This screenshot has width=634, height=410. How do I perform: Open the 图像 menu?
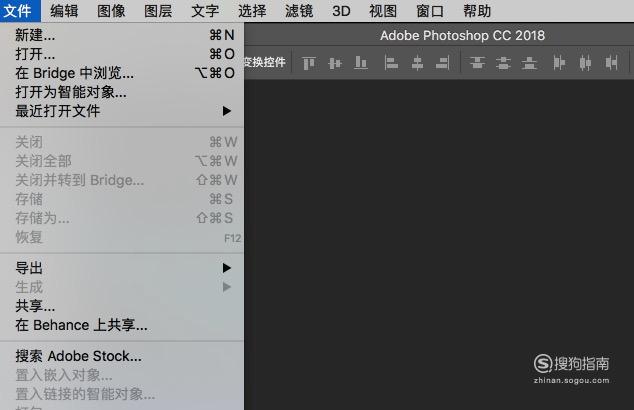(111, 11)
